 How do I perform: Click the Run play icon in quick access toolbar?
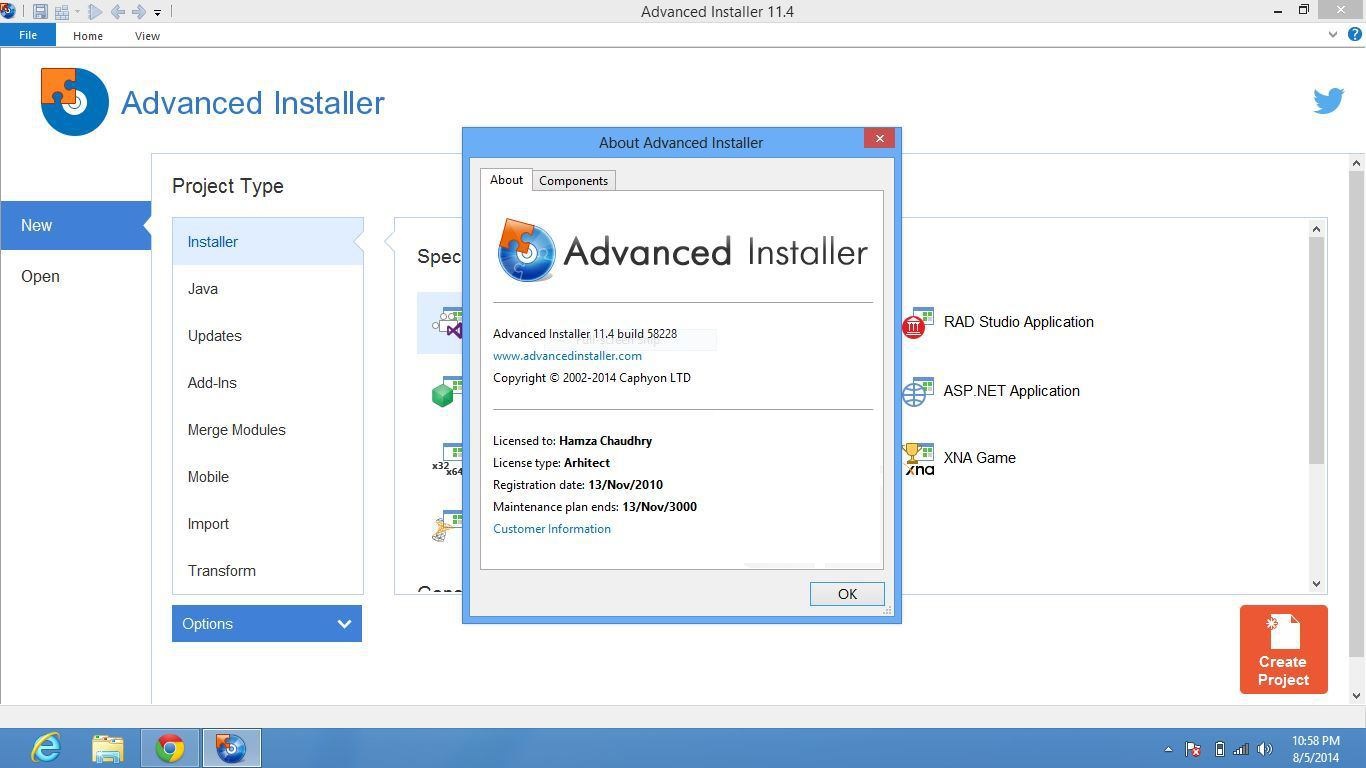click(x=95, y=12)
